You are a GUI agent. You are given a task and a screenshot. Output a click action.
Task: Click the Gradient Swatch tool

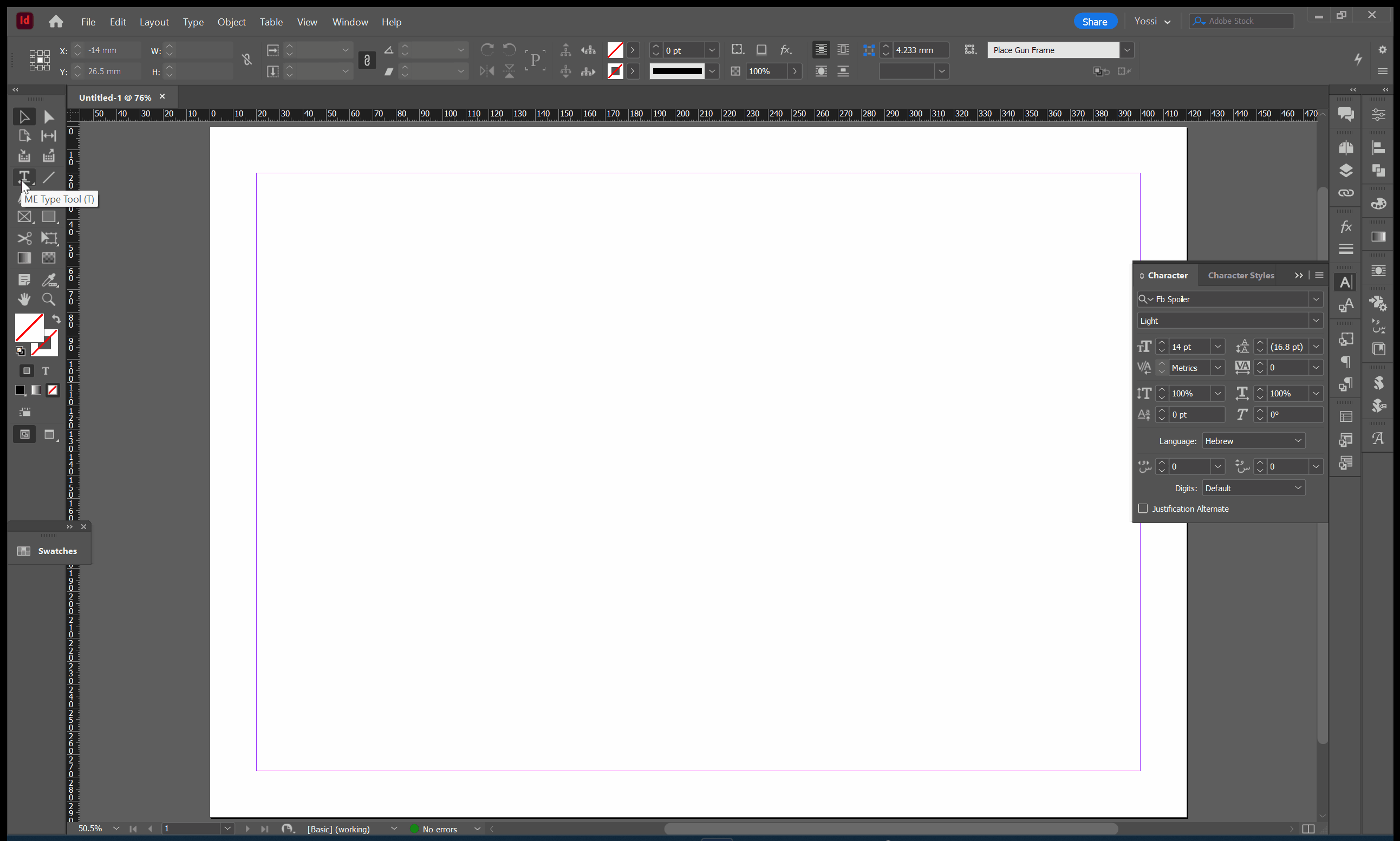(x=24, y=258)
